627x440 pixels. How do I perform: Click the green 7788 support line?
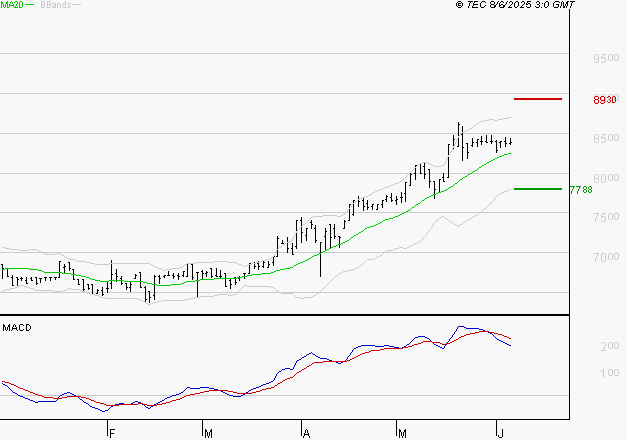[538, 189]
